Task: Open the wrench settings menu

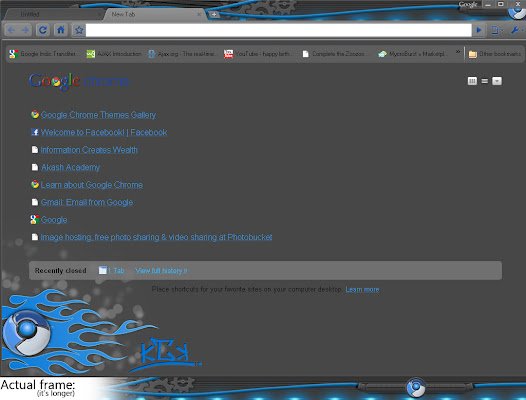Action: tap(515, 30)
